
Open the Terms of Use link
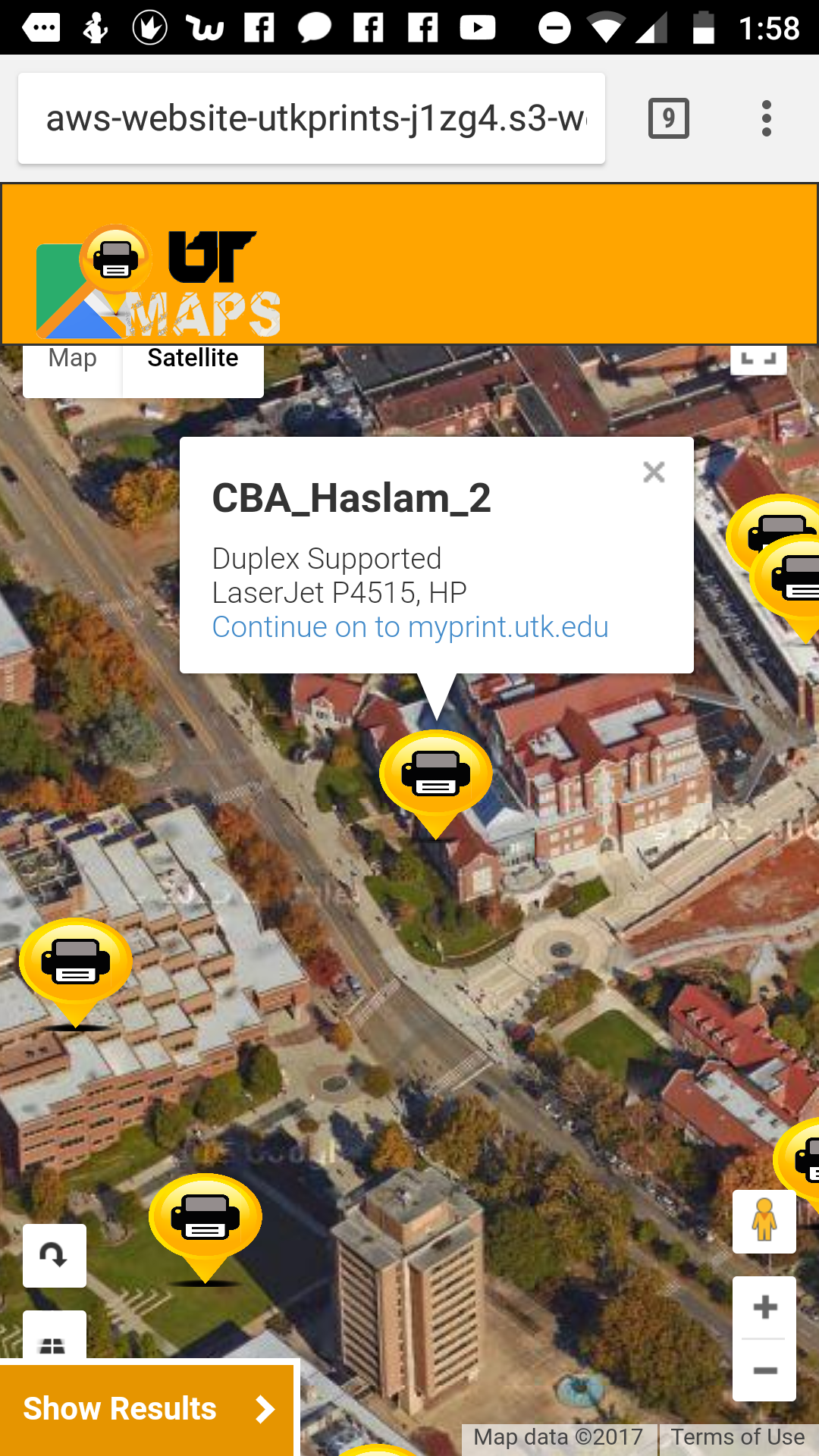point(737,1437)
